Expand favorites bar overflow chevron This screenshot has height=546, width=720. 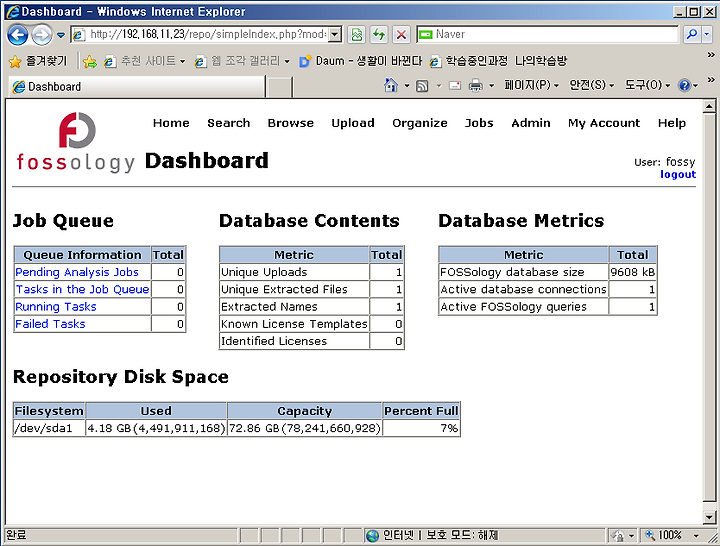tap(711, 55)
